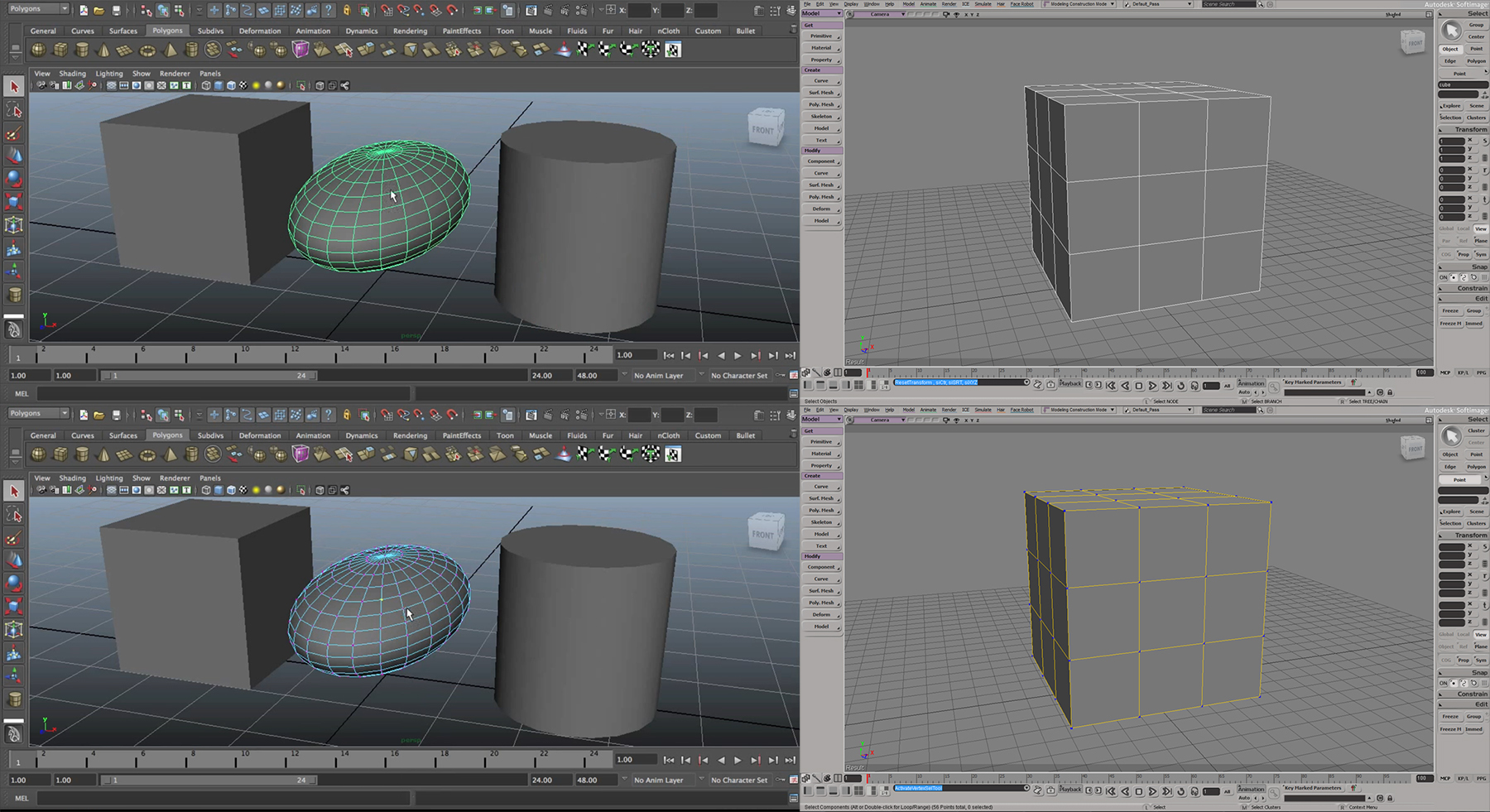Click polygon torus shelf icon in upper Maya window
The height and width of the screenshot is (812, 1490).
pyautogui.click(x=147, y=50)
